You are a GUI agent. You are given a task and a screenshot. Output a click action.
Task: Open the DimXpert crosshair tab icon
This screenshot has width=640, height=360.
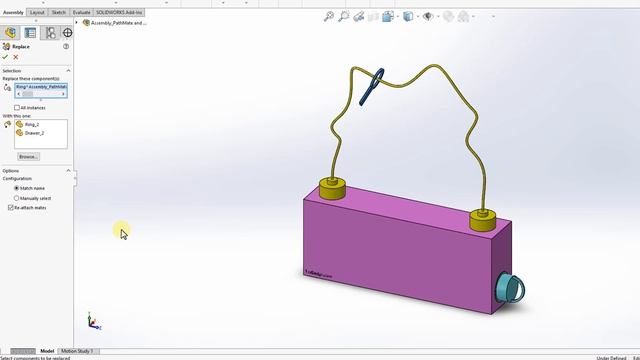point(67,33)
